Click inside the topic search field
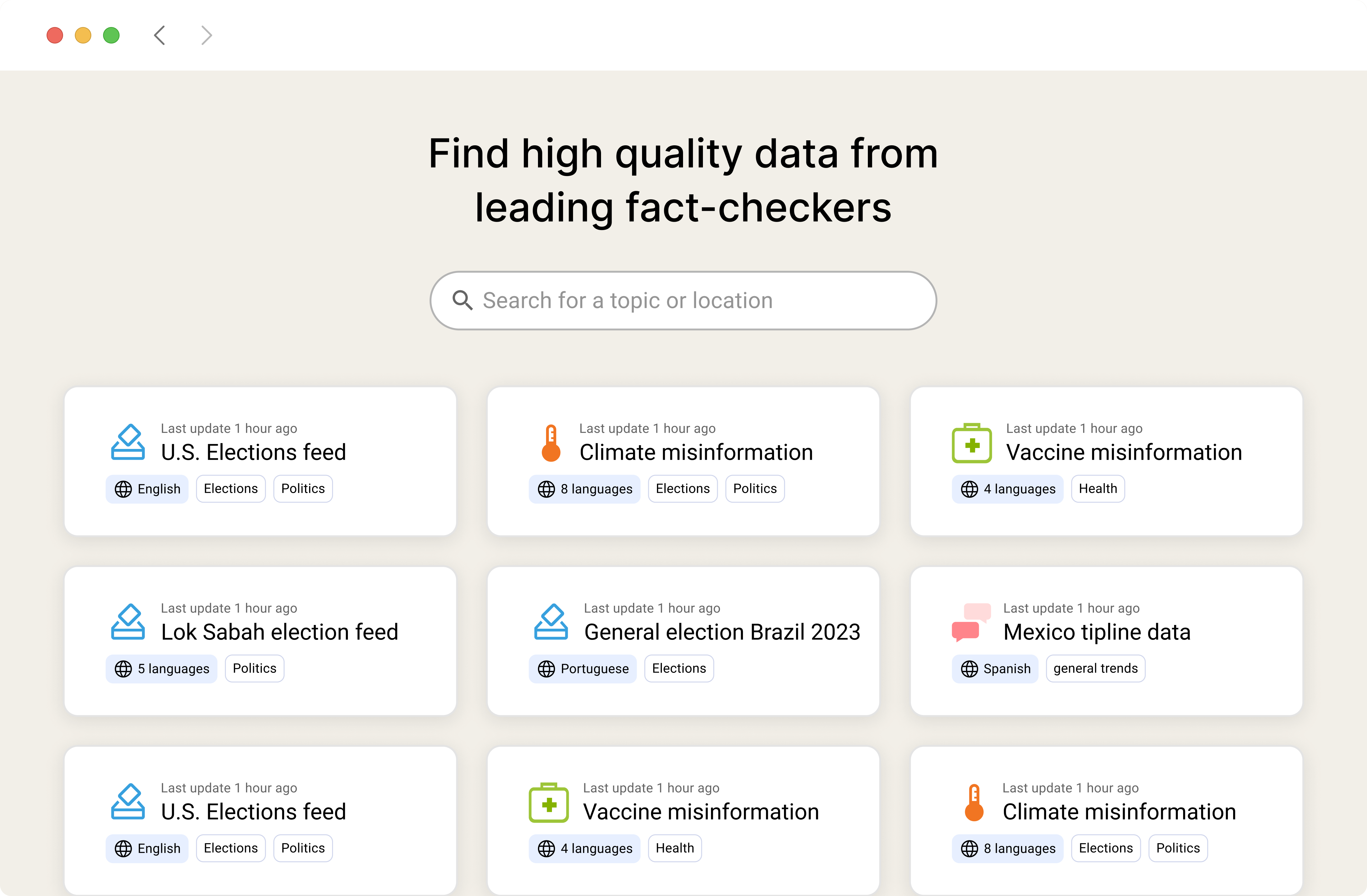The height and width of the screenshot is (896, 1367). coord(683,300)
